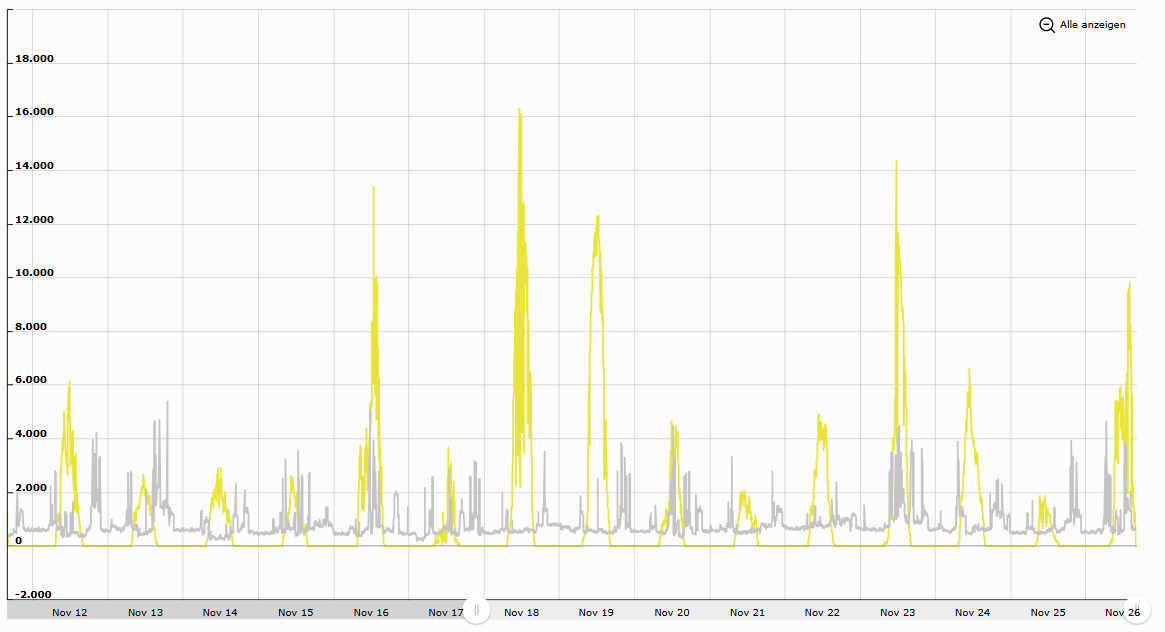Click Nov 16 label on the timeline
Image resolution: width=1165 pixels, height=632 pixels.
pos(371,613)
